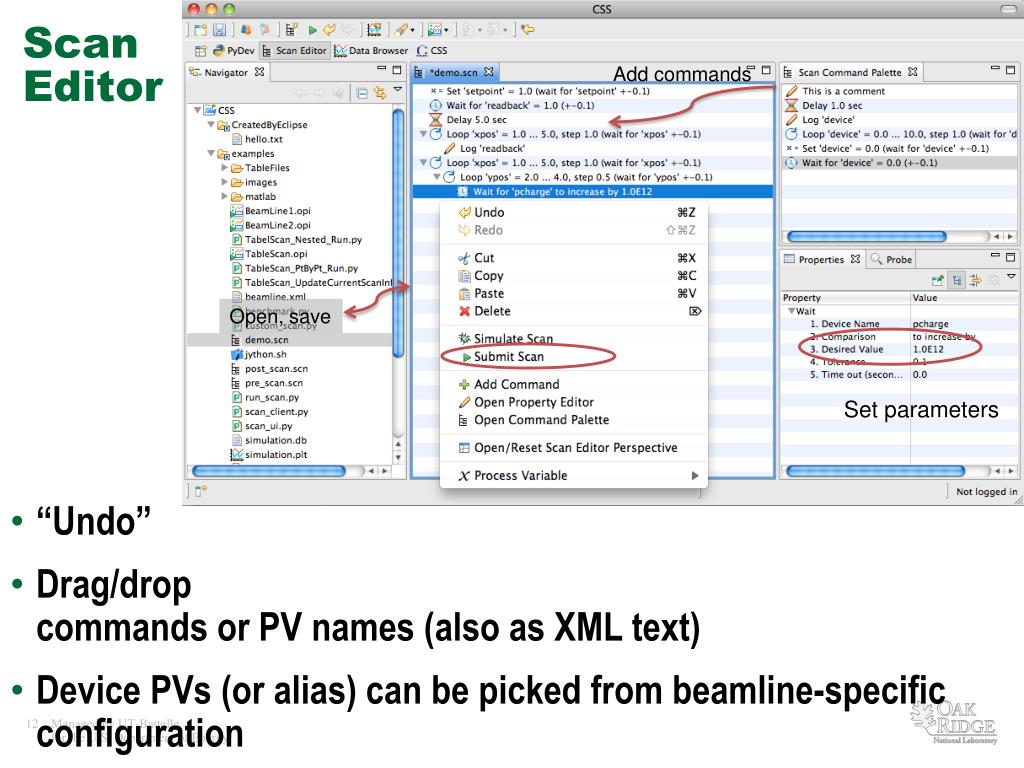1024x768 pixels.
Task: Click Collapse All icon in the Navigator
Action: (x=362, y=93)
